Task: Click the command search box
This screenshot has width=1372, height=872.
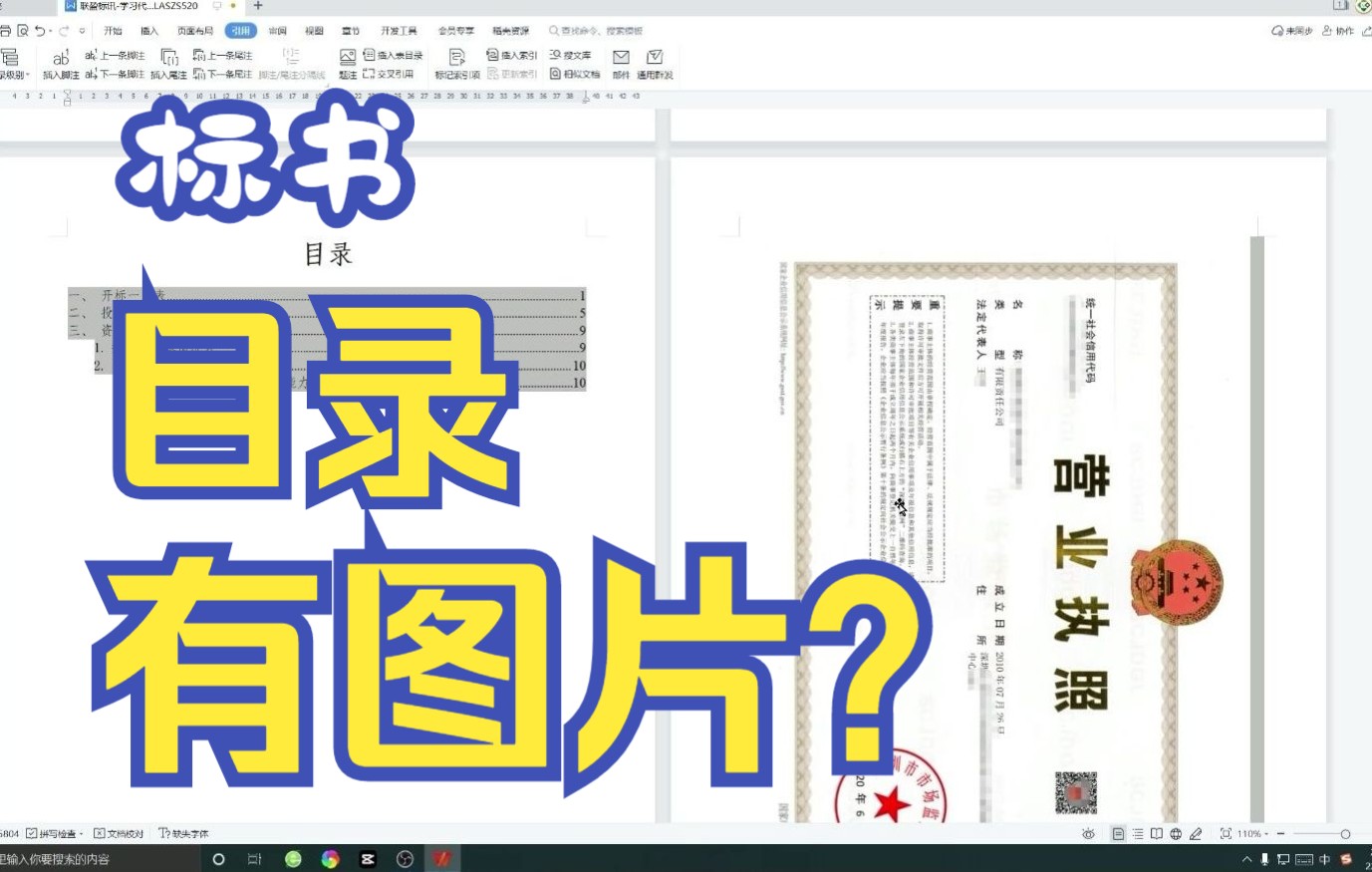Action: click(x=596, y=31)
